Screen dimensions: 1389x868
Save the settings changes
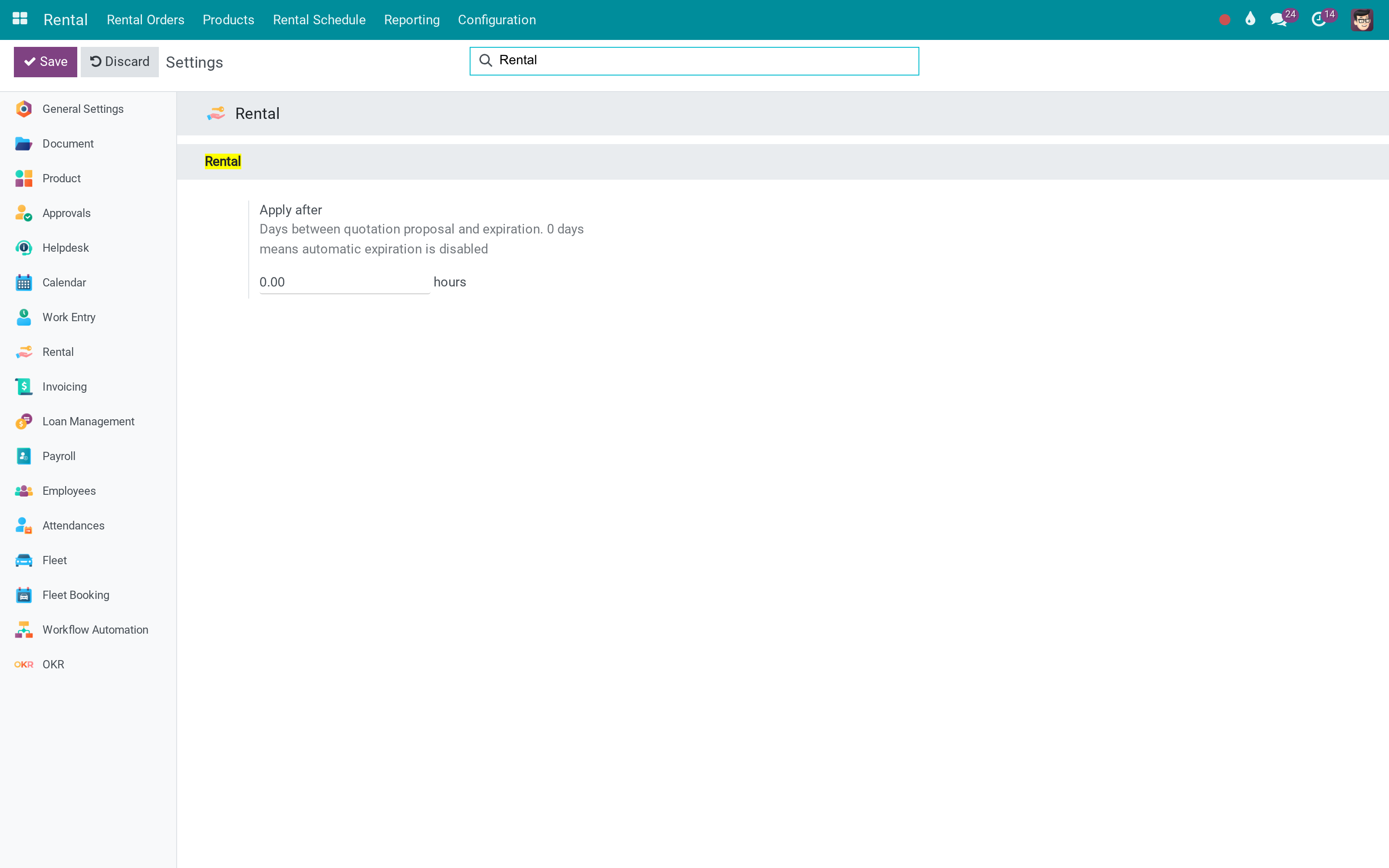pyautogui.click(x=45, y=62)
